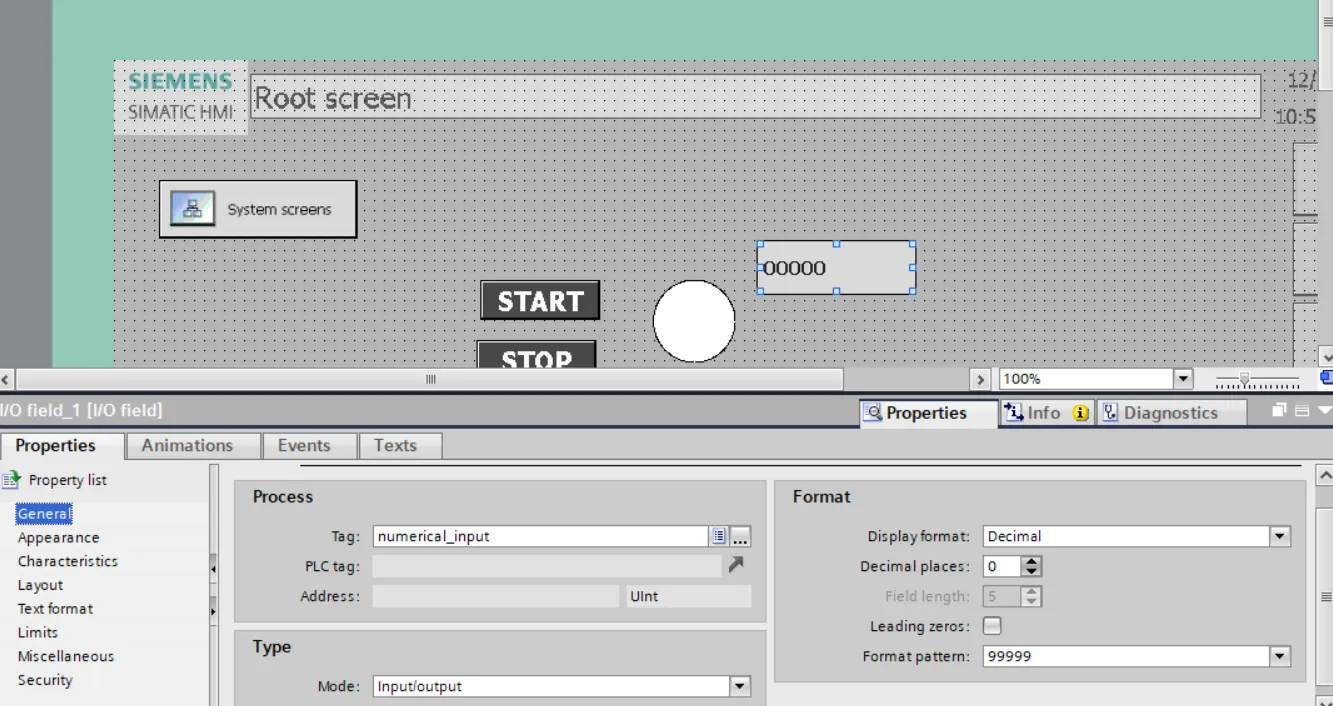The width and height of the screenshot is (1333, 706).
Task: Click the System screens icon image
Action: coord(193,209)
